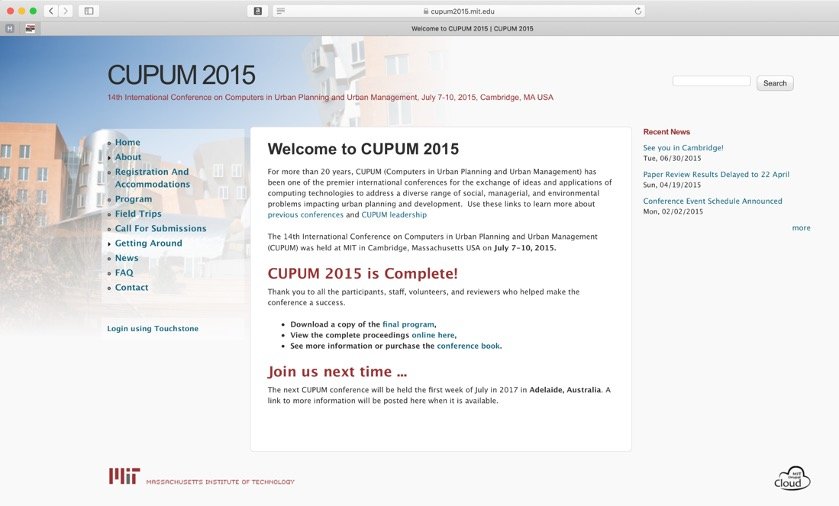View proceedings via online here link
This screenshot has width=839, height=506.
point(433,335)
